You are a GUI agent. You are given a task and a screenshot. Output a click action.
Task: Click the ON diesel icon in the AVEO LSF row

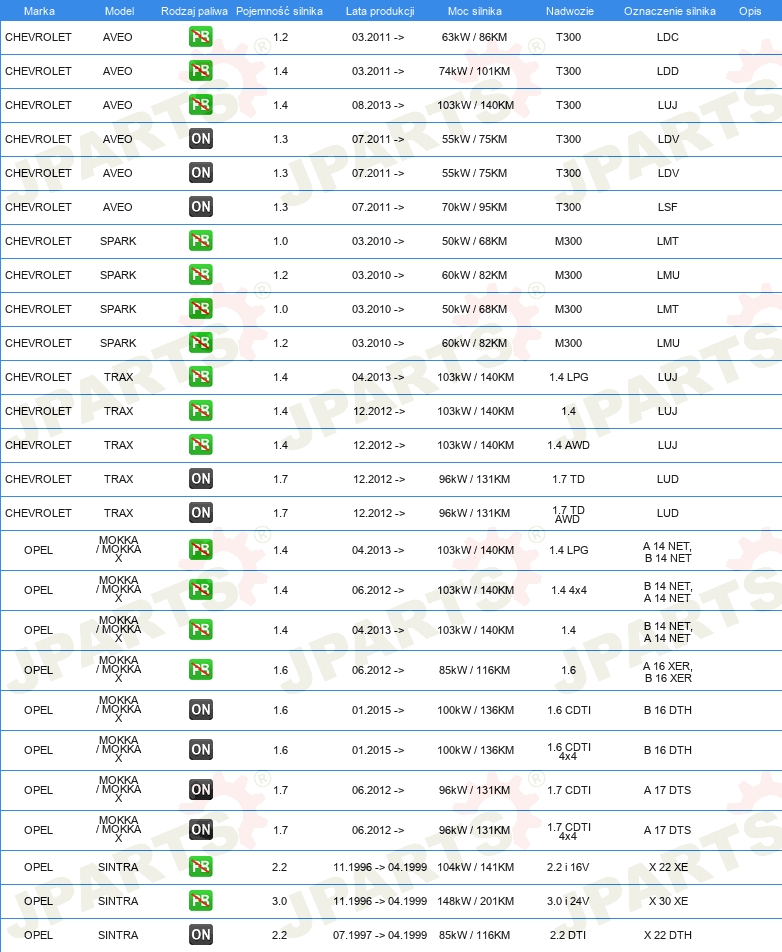click(x=200, y=207)
